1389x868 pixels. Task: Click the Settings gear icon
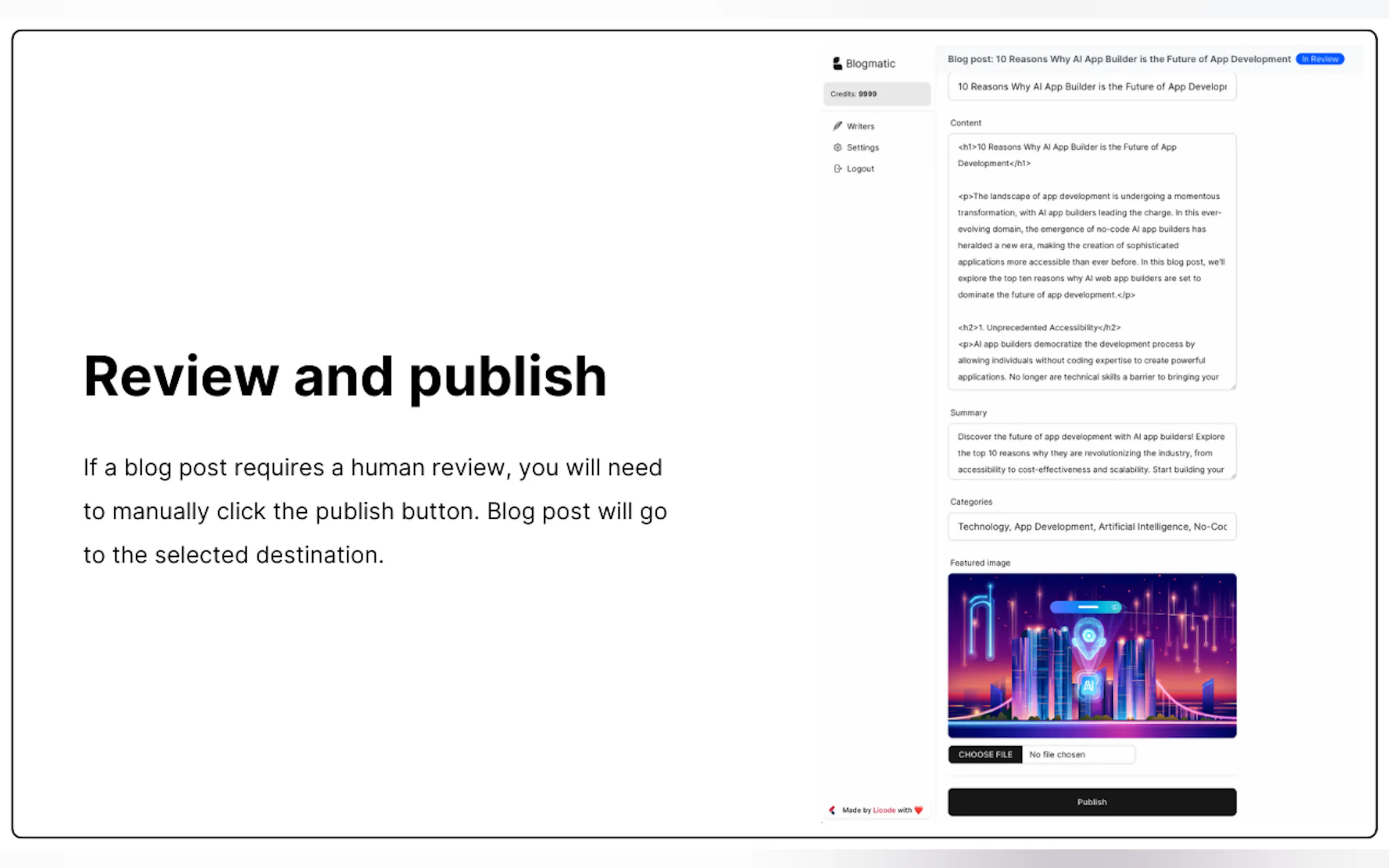(x=838, y=148)
